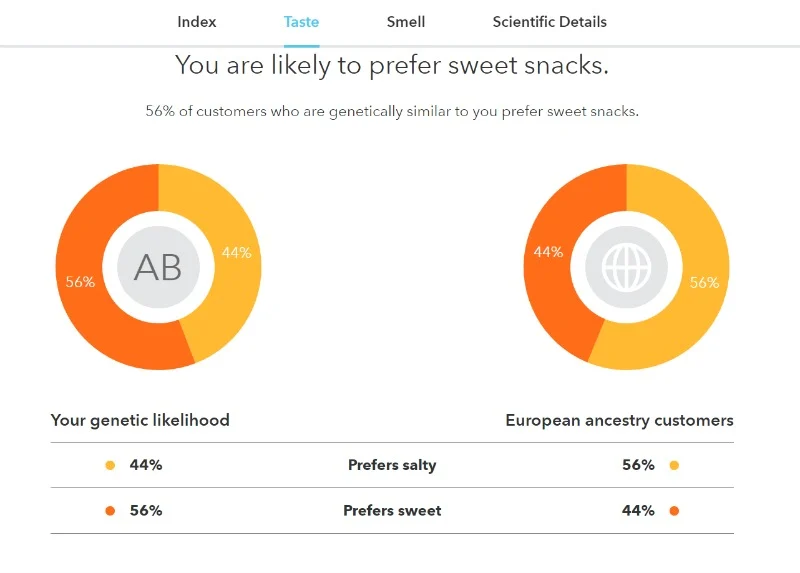Viewport: 800px width, 573px height.
Task: Click 'Your genetic likelihood' heading
Action: tap(140, 420)
